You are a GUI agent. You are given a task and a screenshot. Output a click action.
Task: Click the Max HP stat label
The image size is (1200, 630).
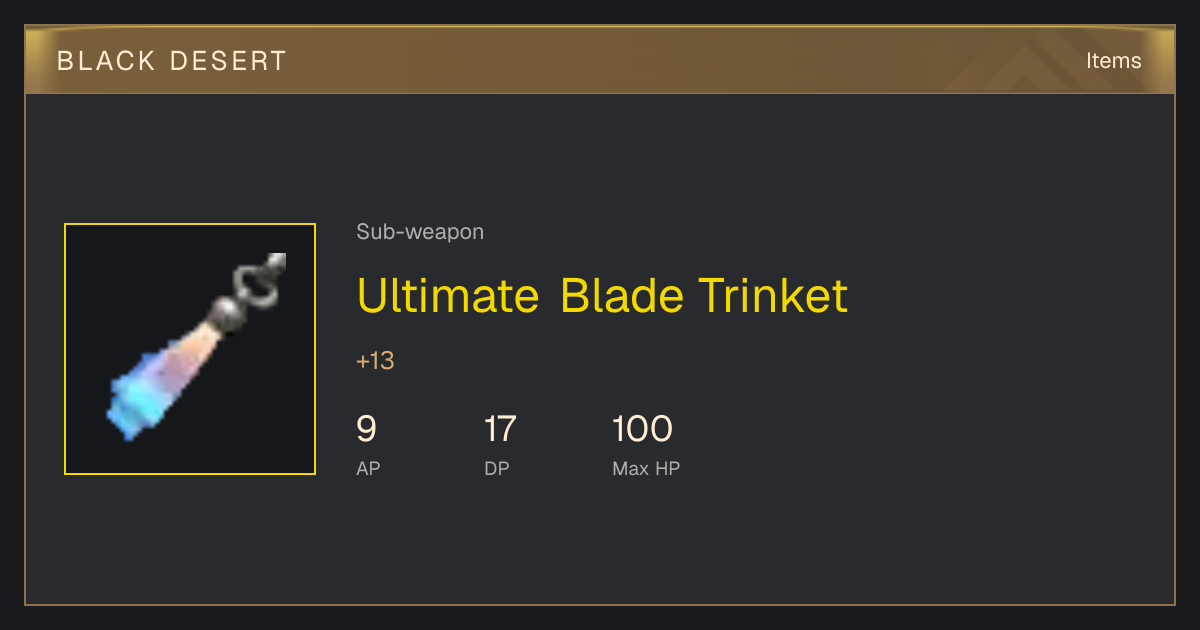click(646, 468)
